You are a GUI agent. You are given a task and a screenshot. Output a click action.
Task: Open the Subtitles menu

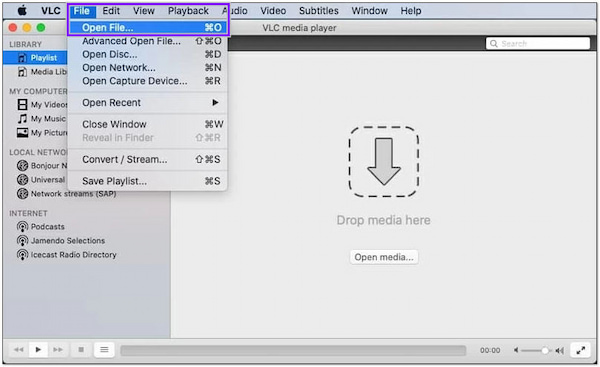[x=318, y=11]
